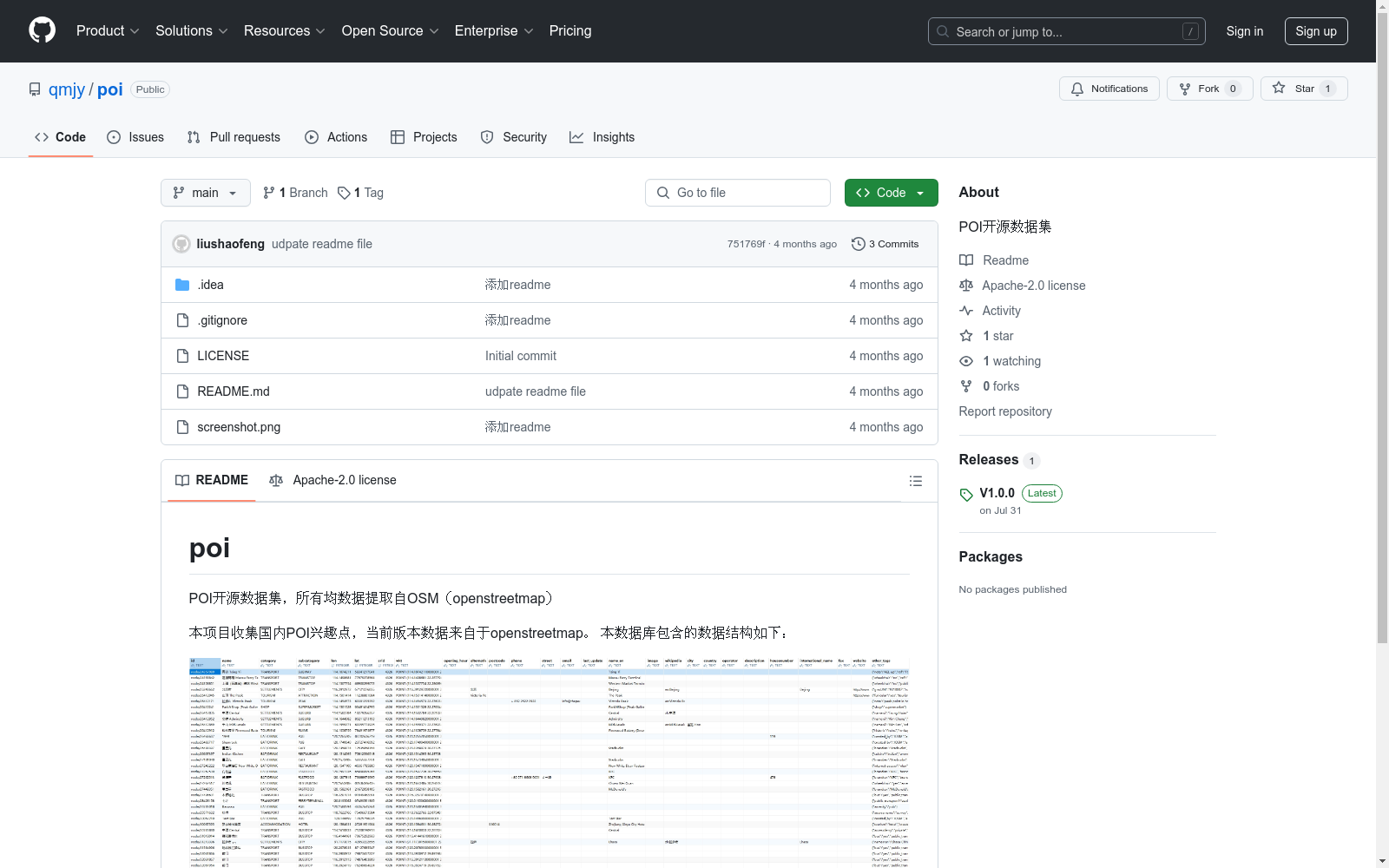Open the poi repository name link
This screenshot has width=1389, height=868.
(x=110, y=89)
